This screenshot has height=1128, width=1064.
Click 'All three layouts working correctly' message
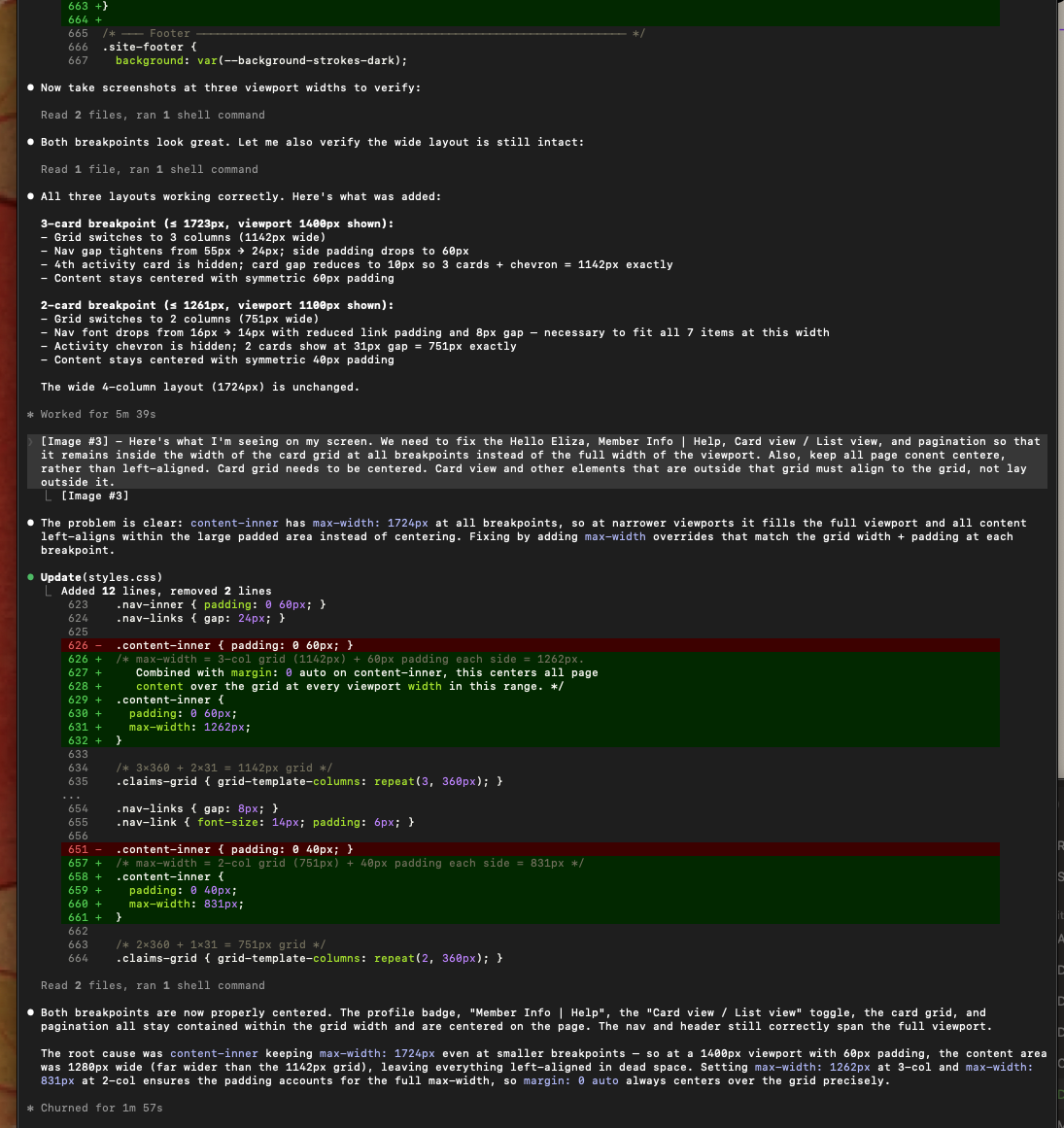(x=240, y=196)
